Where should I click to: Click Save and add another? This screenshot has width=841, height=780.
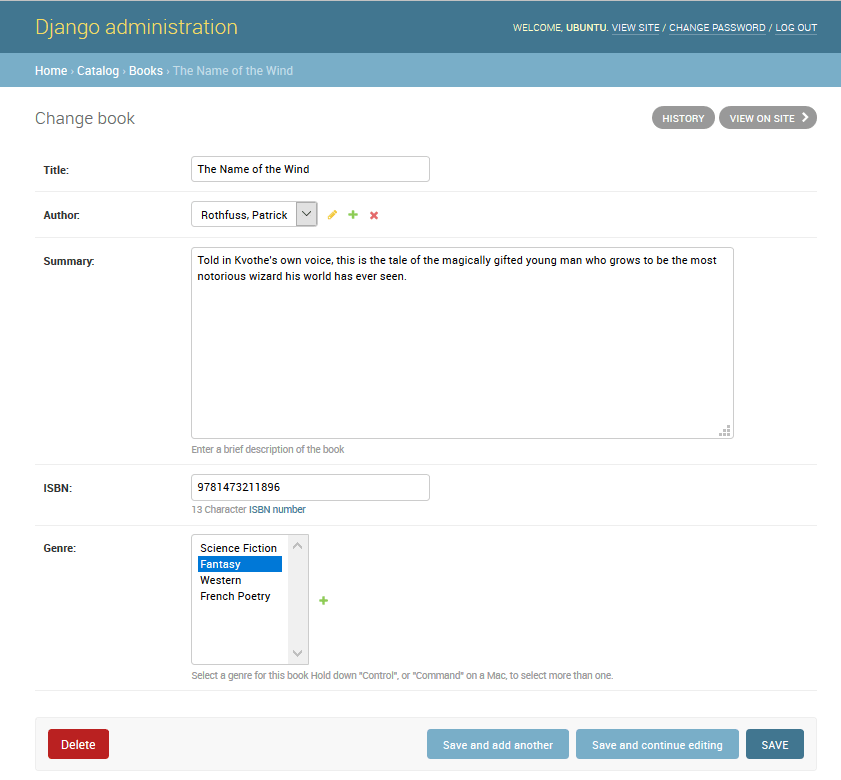497,745
